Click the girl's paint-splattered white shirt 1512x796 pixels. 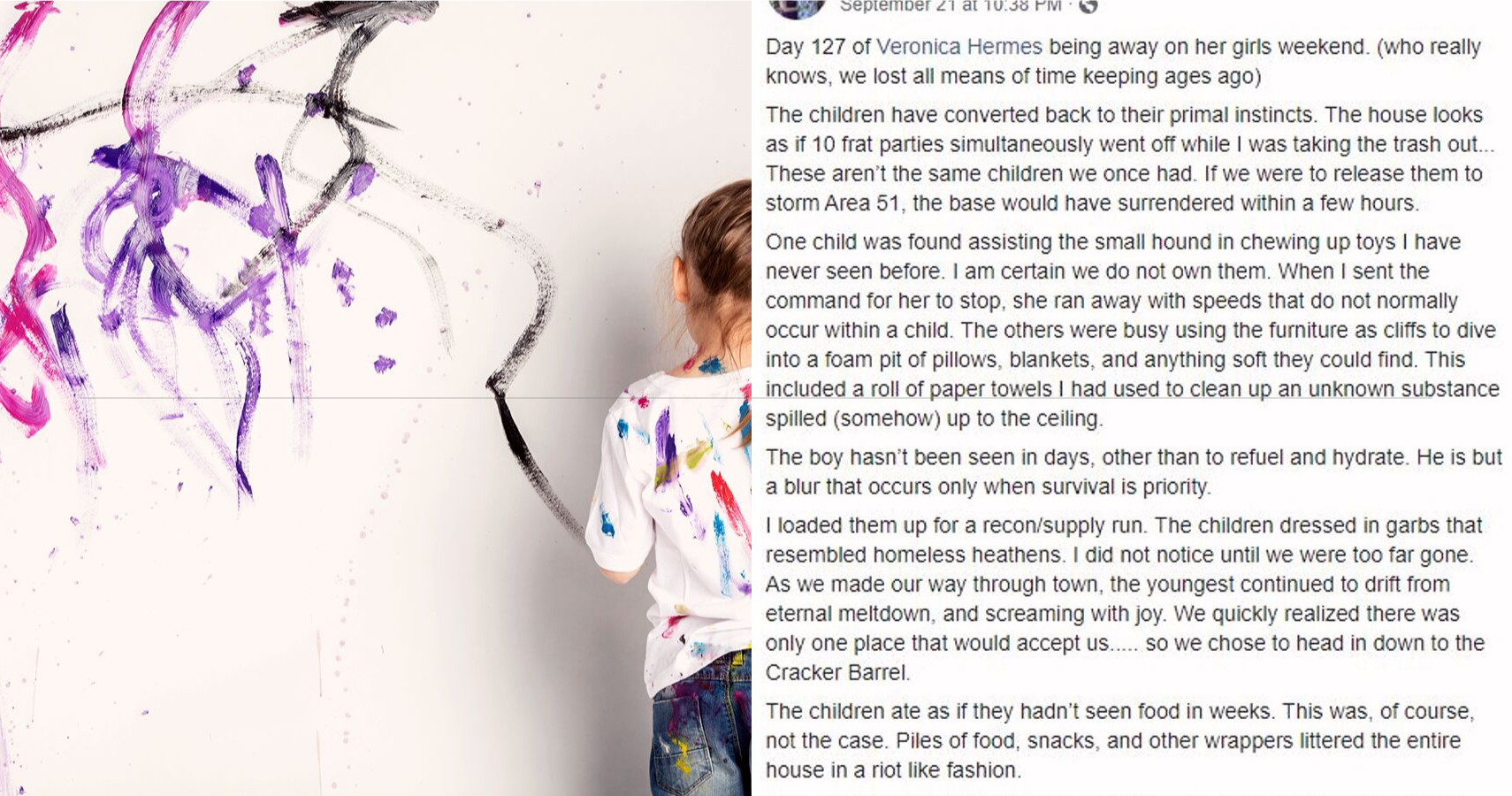(672, 522)
